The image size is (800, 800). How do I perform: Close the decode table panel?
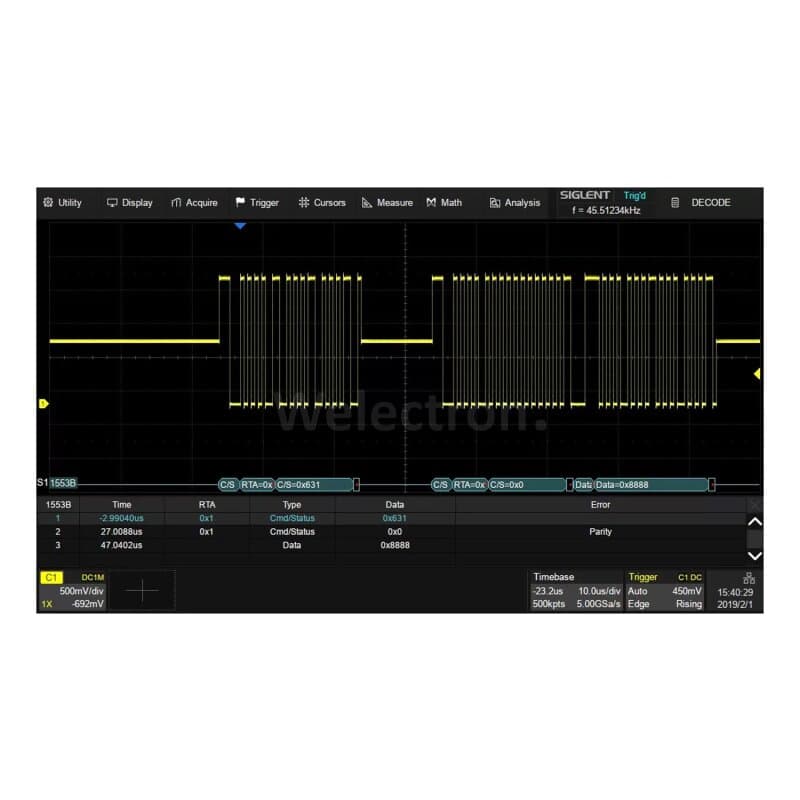point(755,505)
